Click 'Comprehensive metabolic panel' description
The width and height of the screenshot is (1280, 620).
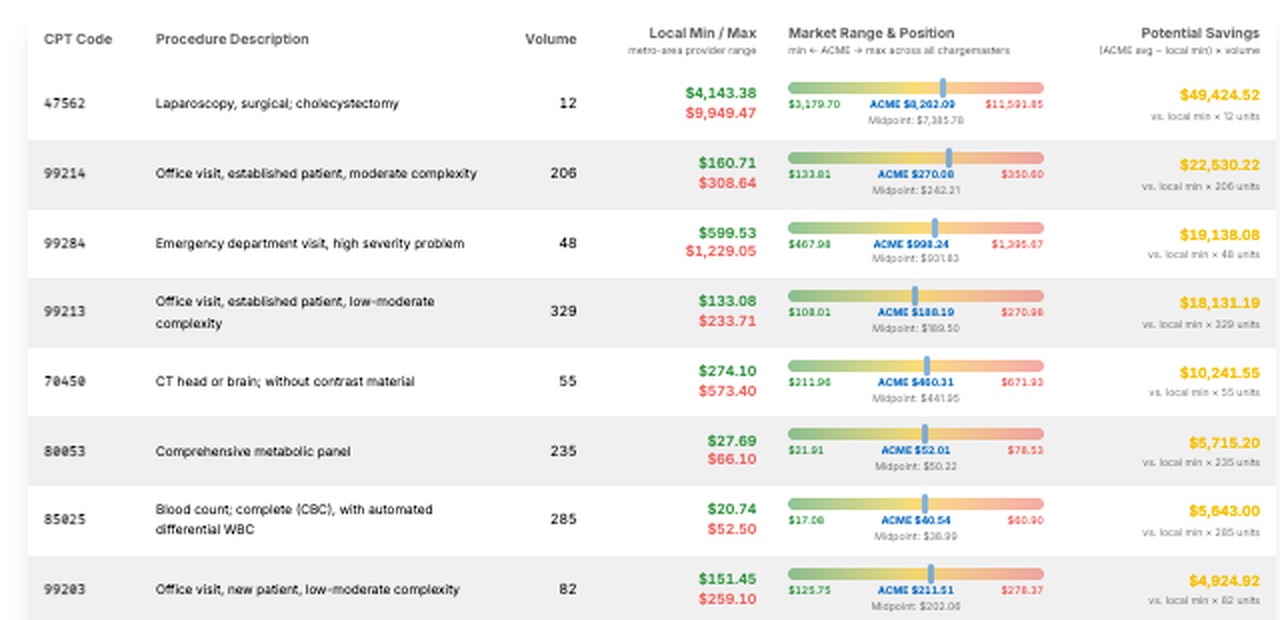click(254, 451)
